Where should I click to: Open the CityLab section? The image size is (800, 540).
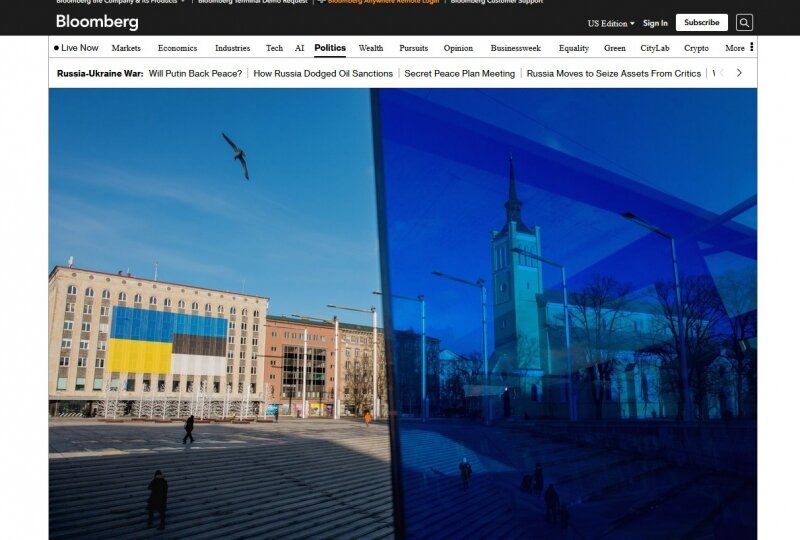[x=655, y=48]
